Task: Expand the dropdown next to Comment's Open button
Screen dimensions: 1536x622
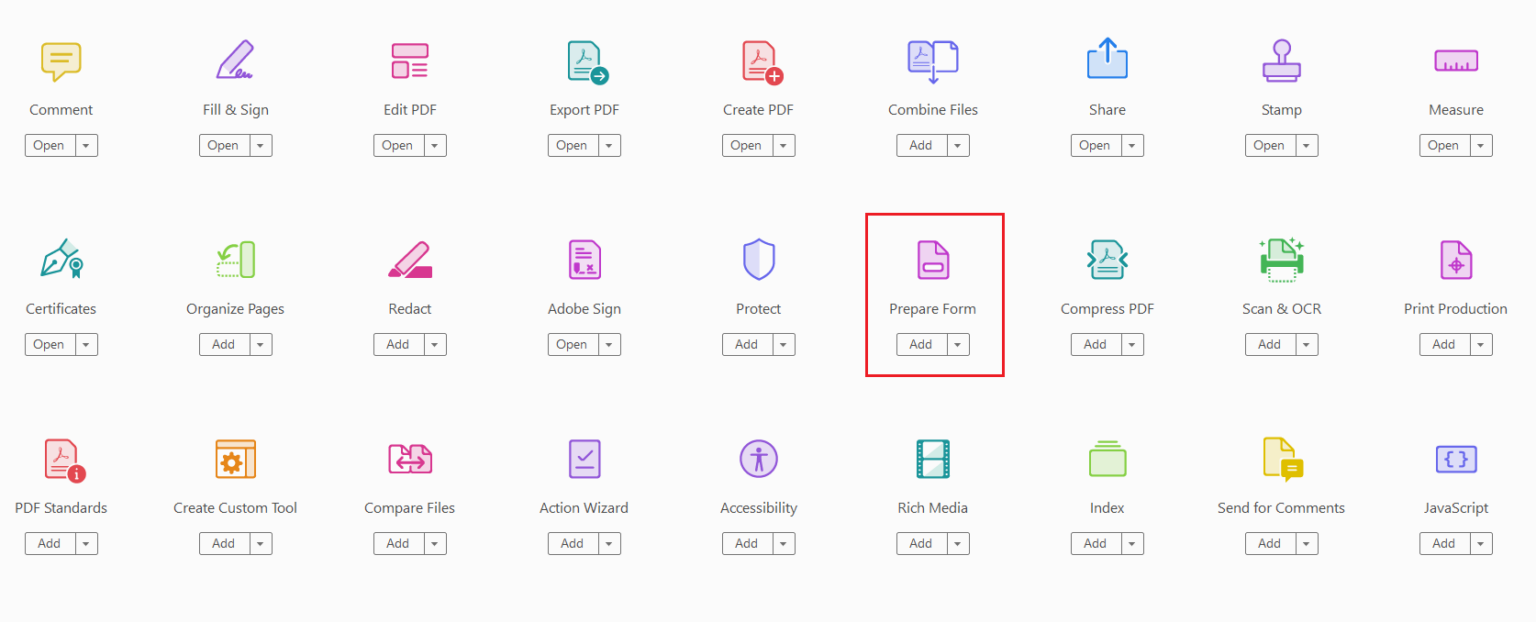Action: [x=87, y=145]
